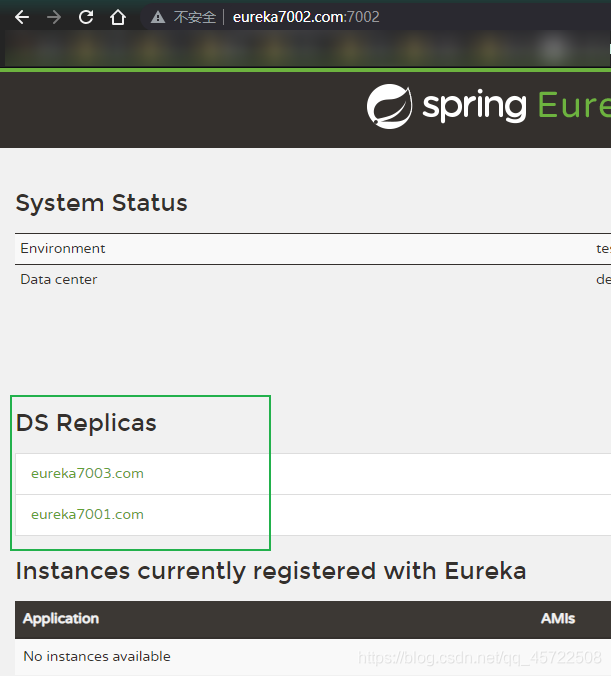Click the Application column header
Viewport: 611px width, 676px height.
click(61, 619)
